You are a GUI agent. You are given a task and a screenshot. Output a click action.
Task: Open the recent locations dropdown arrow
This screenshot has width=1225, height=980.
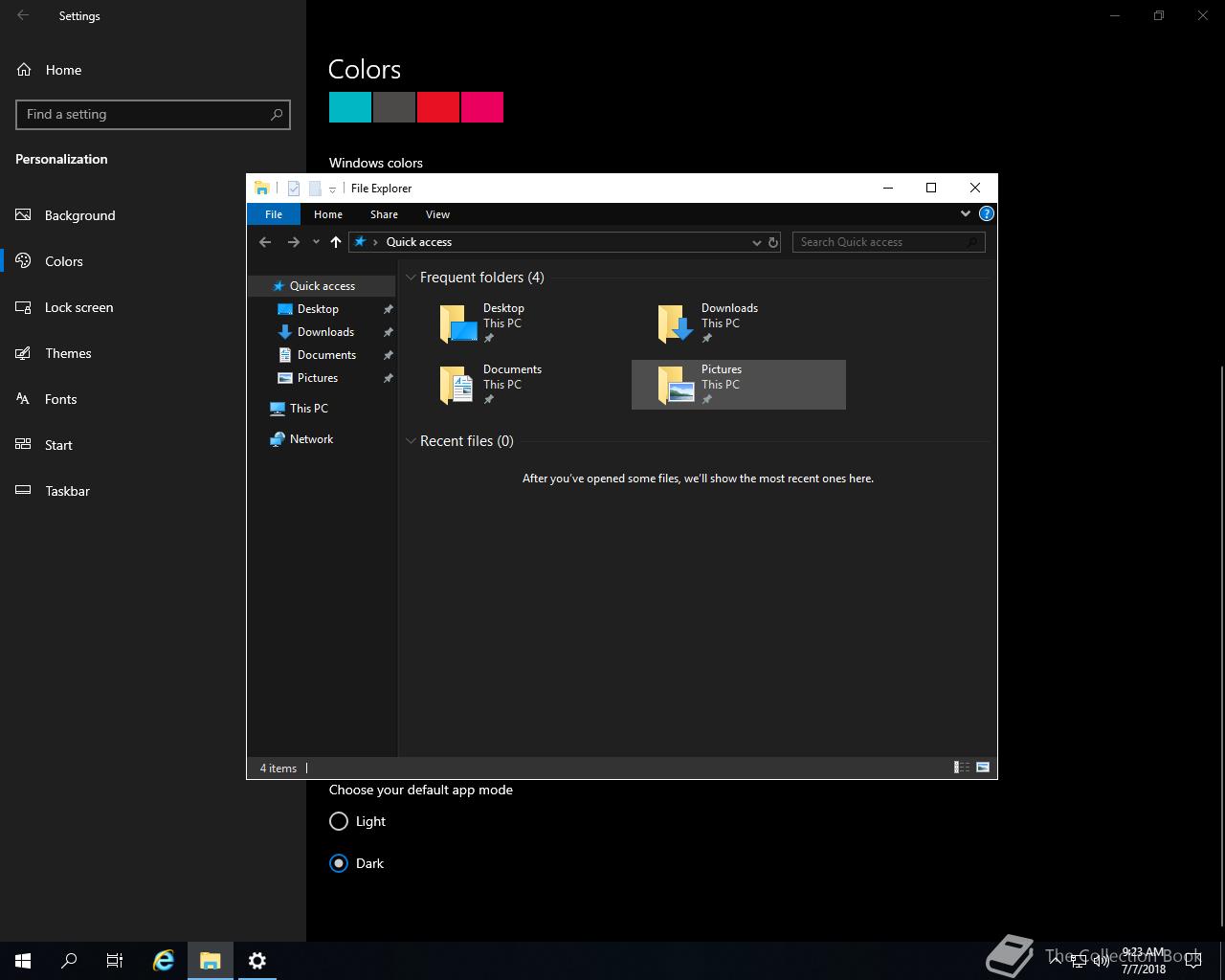[317, 242]
